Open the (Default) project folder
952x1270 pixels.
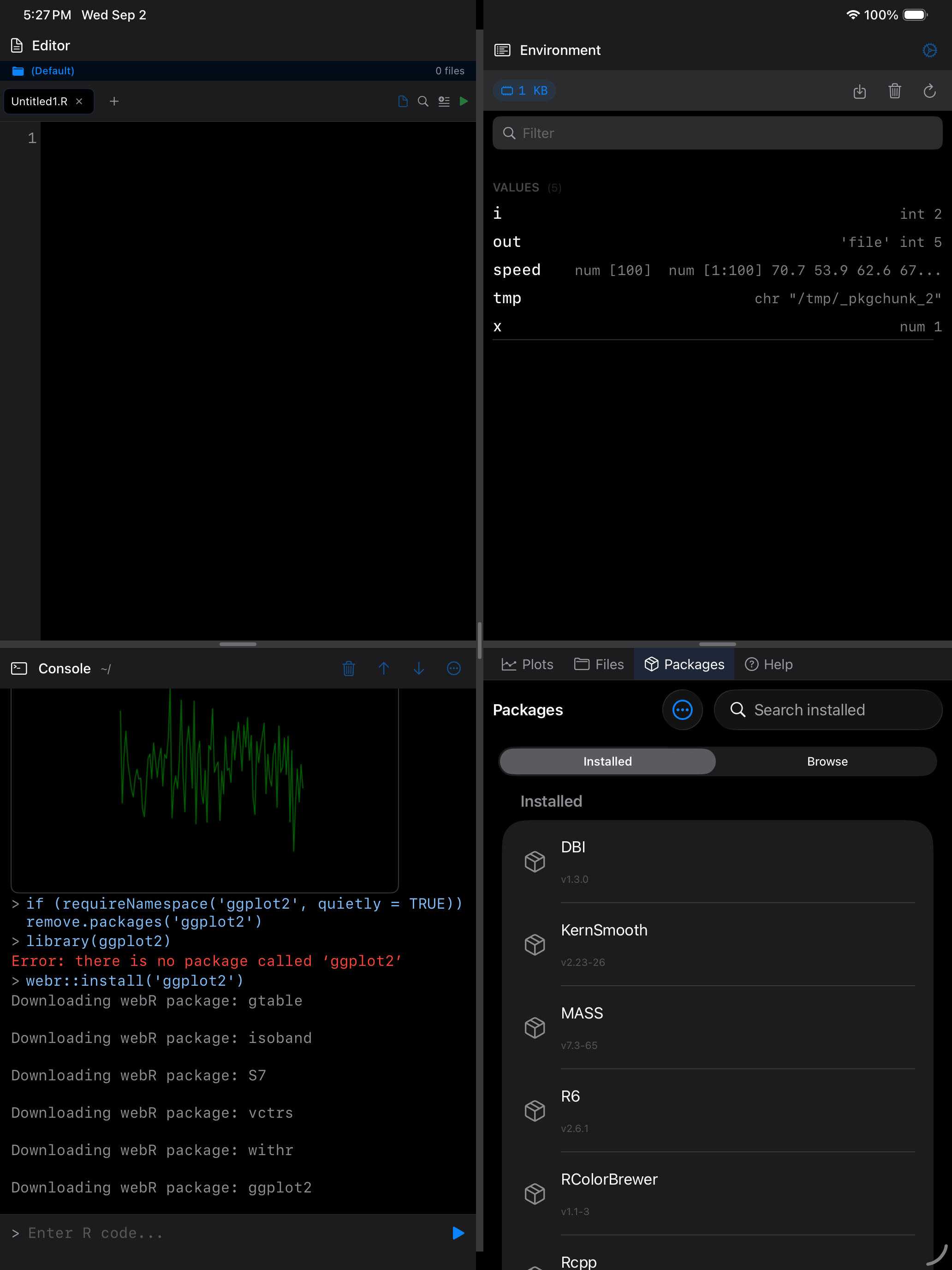point(44,71)
